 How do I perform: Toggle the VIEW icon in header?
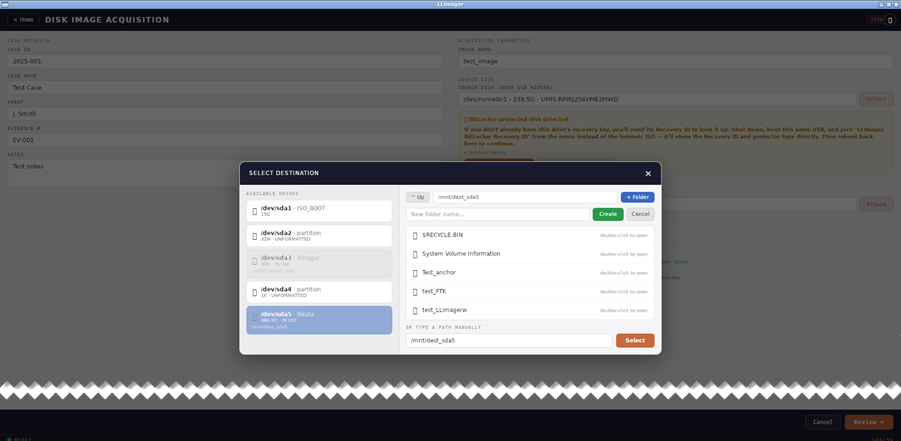pyautogui.click(x=890, y=20)
